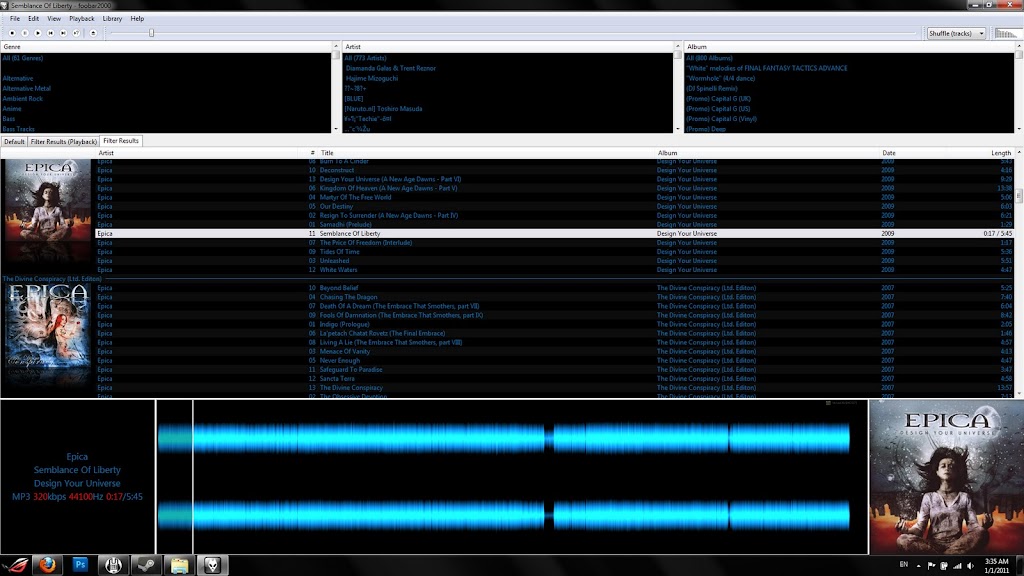Image resolution: width=1024 pixels, height=576 pixels.
Task: Open the Edit menu
Action: click(x=33, y=19)
